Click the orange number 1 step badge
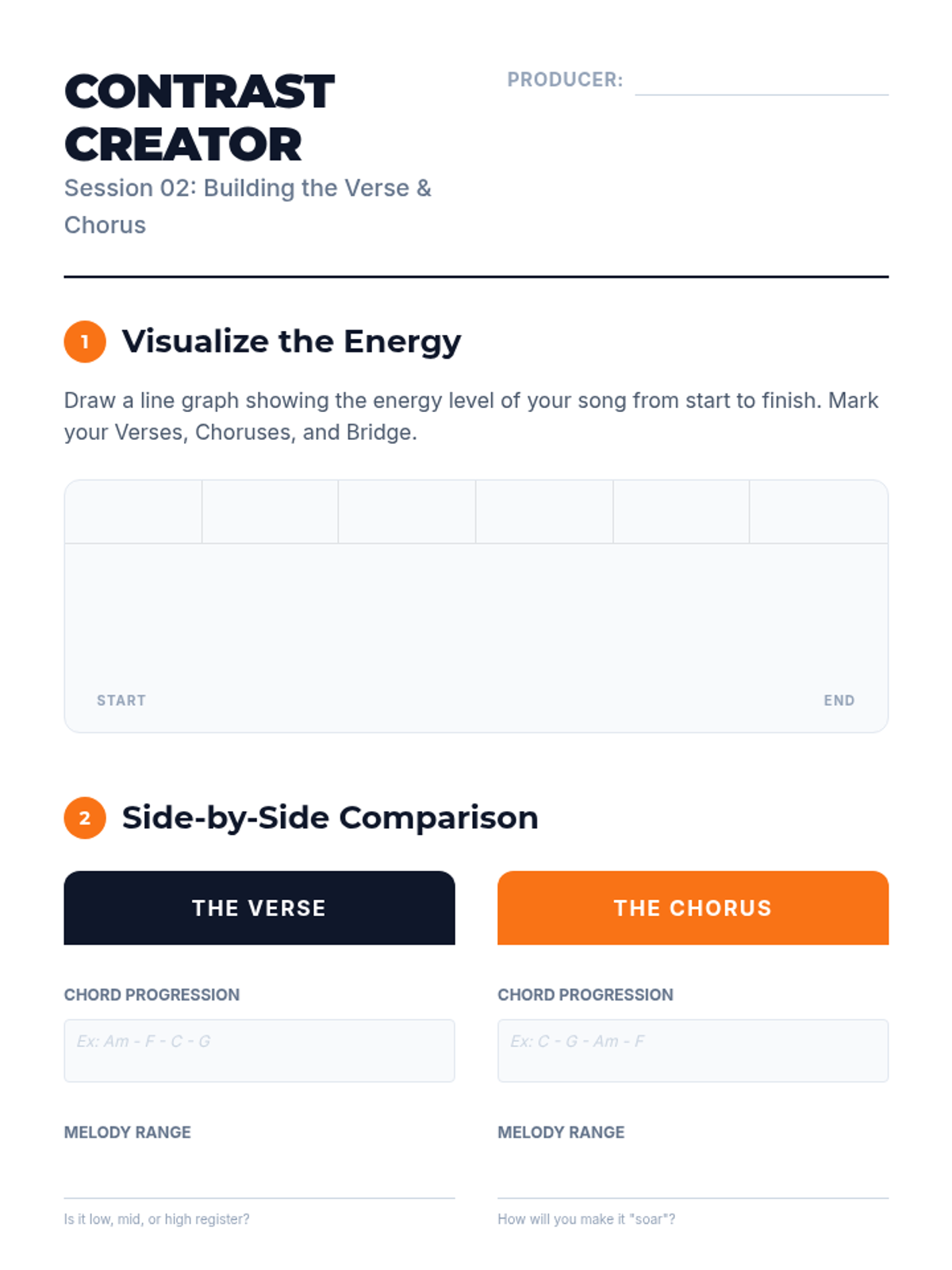Viewport: 952px width, 1270px height. point(85,342)
